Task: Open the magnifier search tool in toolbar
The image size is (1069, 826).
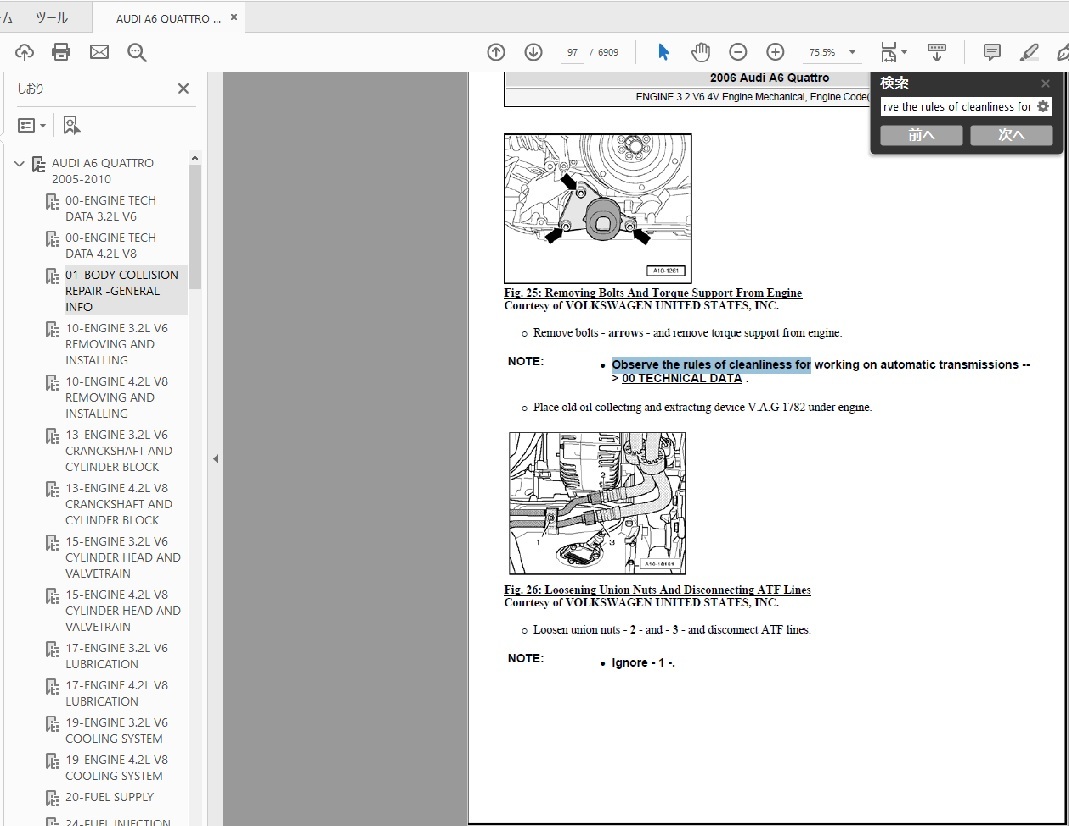Action: point(137,52)
